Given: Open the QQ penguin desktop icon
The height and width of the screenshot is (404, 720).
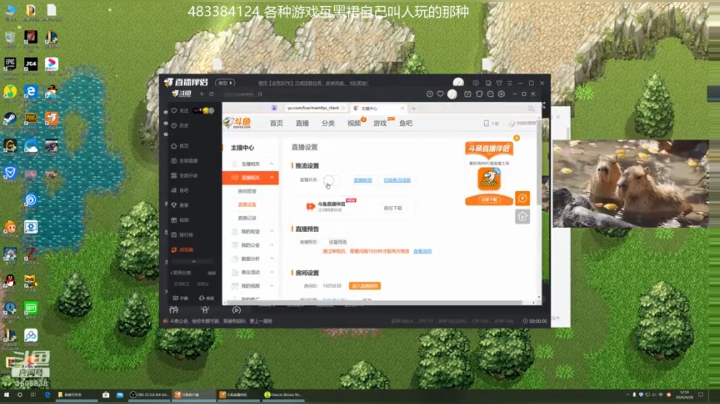Looking at the screenshot, I should [10, 281].
